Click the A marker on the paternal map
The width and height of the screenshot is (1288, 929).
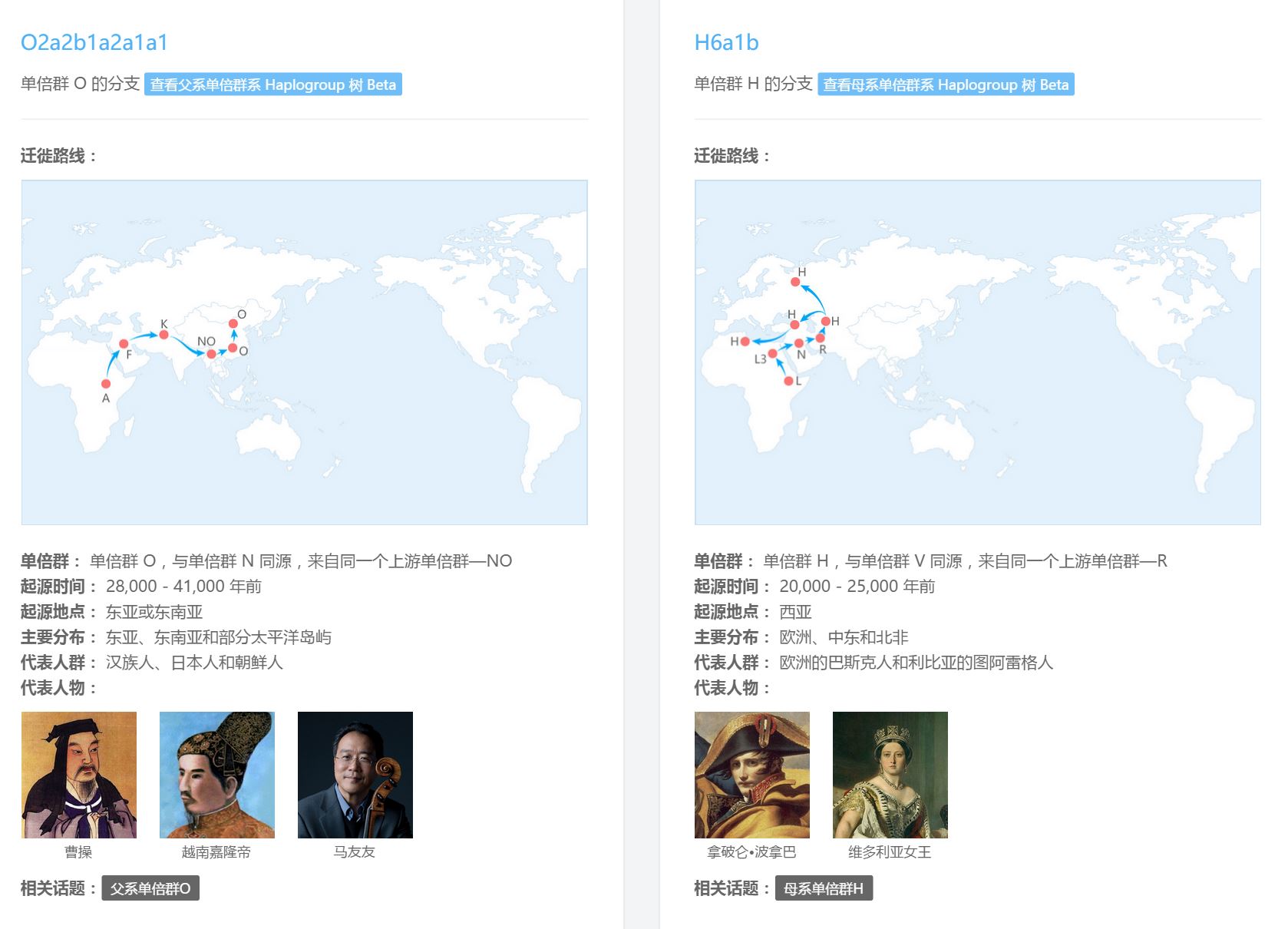click(x=106, y=384)
